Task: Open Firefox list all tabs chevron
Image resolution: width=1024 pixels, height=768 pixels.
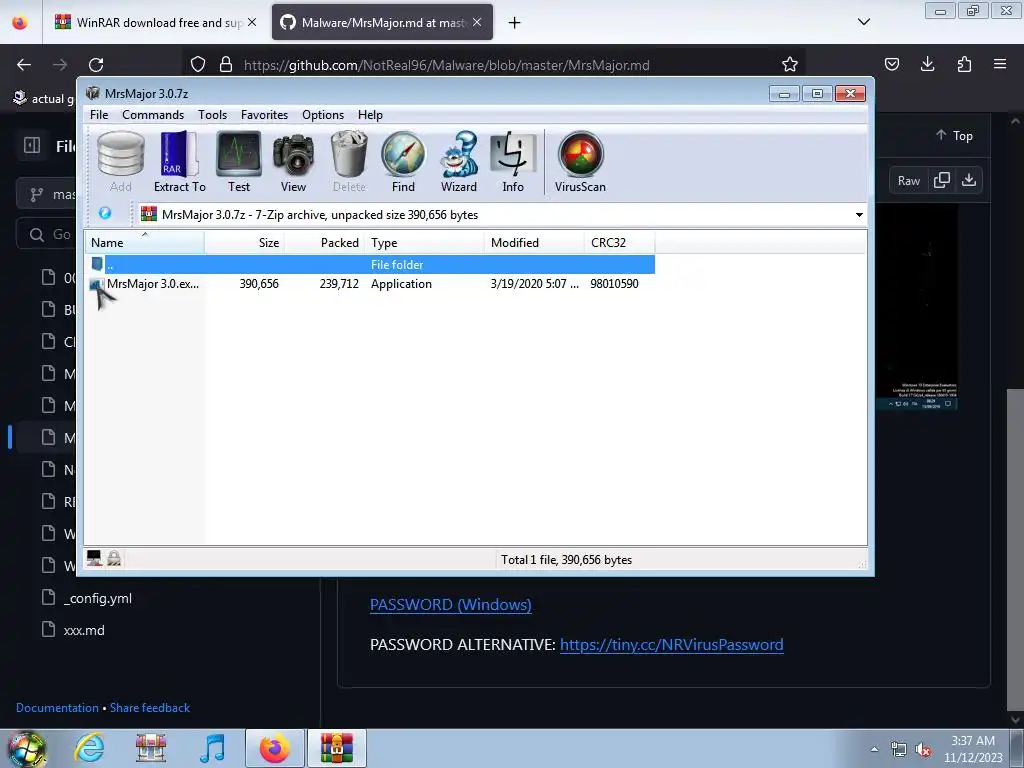Action: tap(863, 22)
